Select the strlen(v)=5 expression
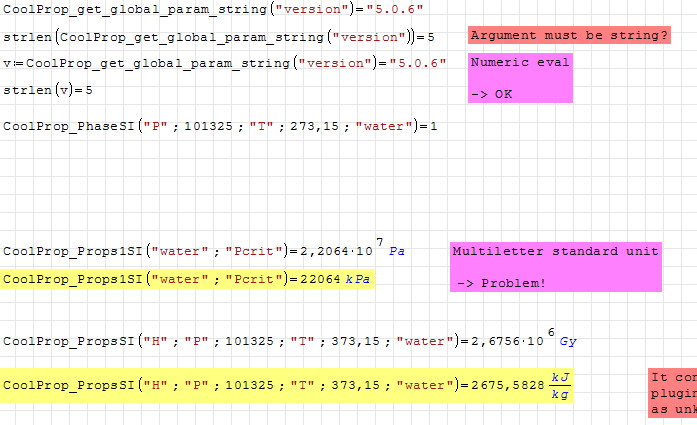The image size is (697, 425). (48, 90)
